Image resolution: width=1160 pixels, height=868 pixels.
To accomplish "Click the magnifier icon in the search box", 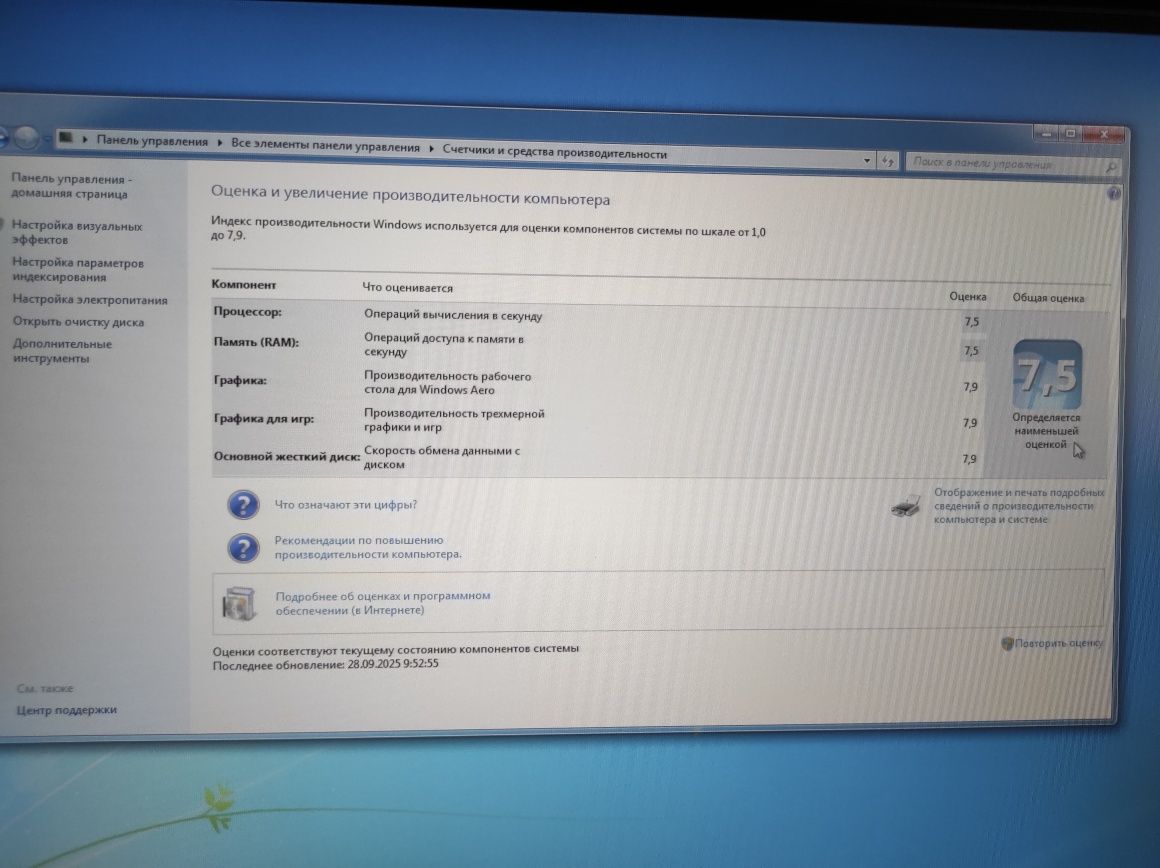I will coord(1110,168).
